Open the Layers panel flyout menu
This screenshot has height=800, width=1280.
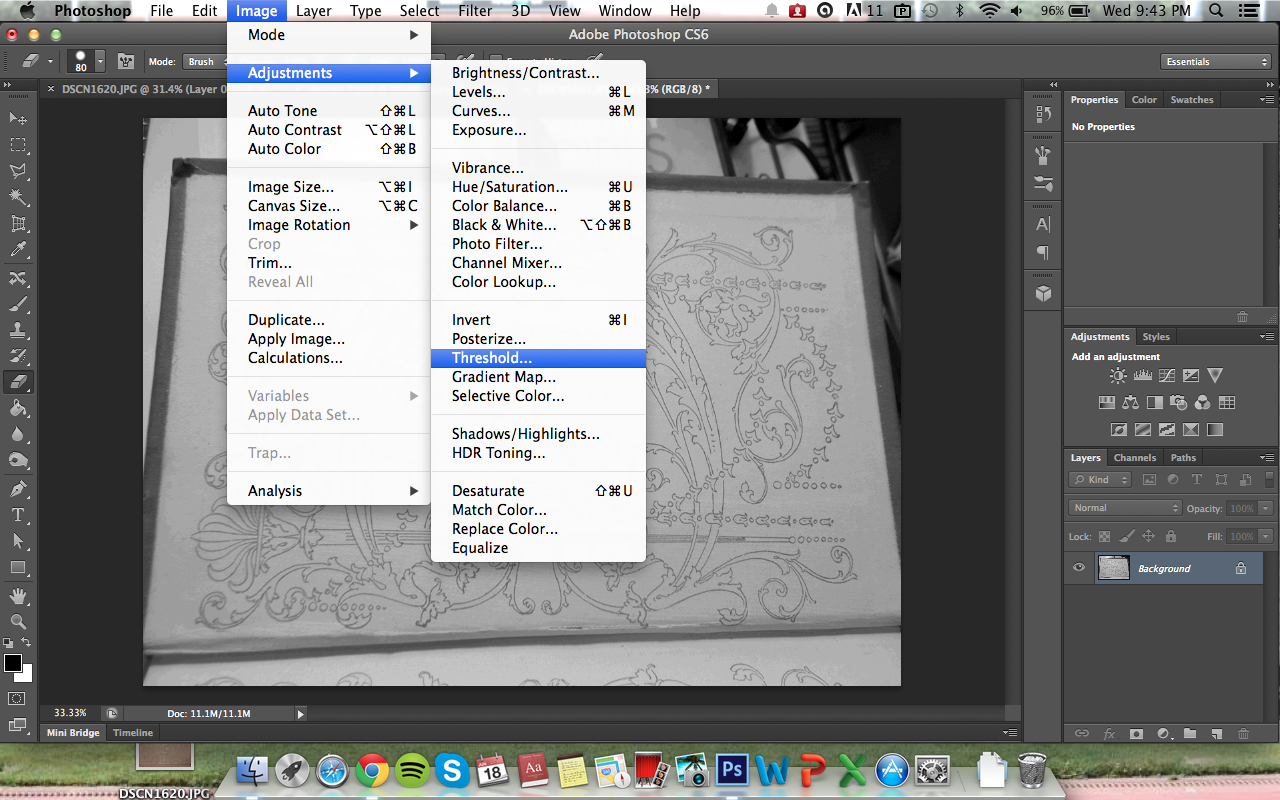(1269, 458)
